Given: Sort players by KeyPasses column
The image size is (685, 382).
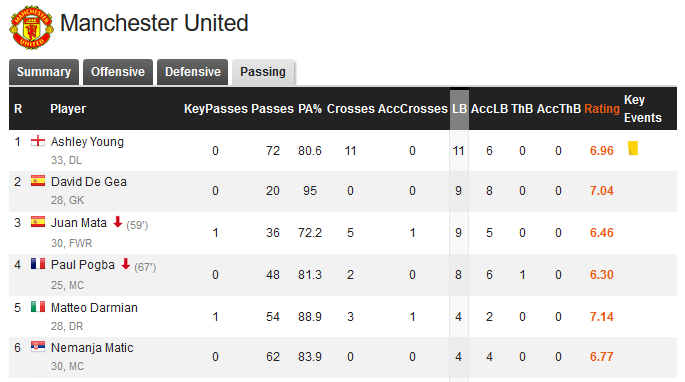Looking at the screenshot, I should click(x=216, y=109).
